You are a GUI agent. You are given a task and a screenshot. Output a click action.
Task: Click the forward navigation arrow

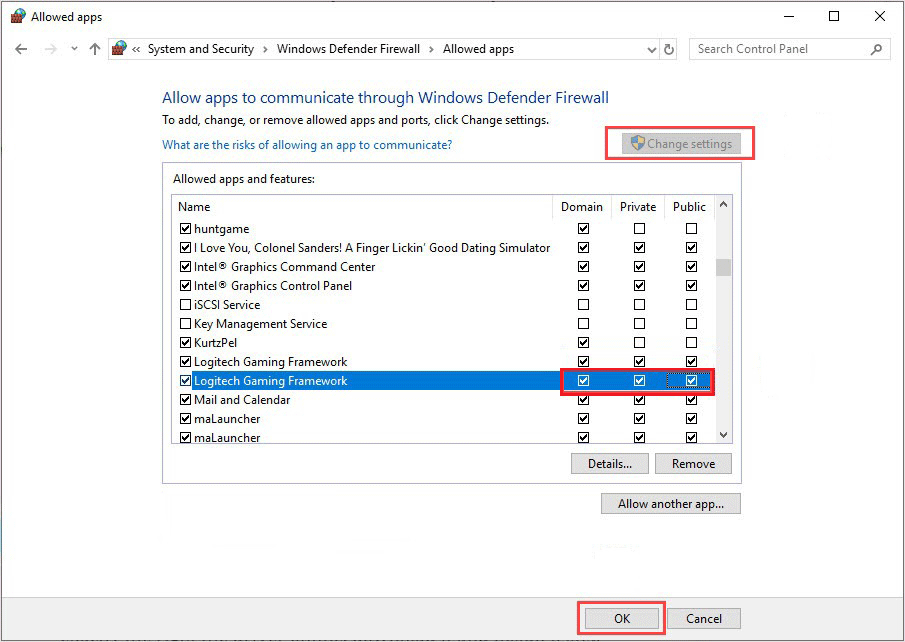[x=51, y=49]
